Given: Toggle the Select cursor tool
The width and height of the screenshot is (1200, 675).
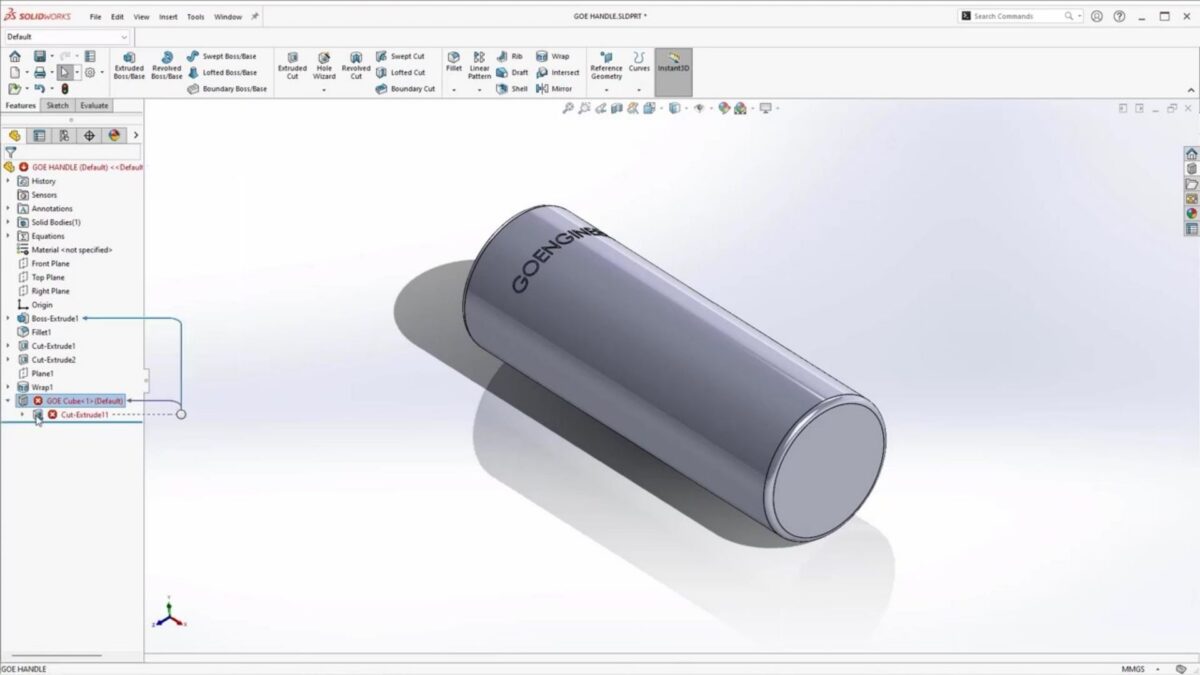Looking at the screenshot, I should click(64, 72).
